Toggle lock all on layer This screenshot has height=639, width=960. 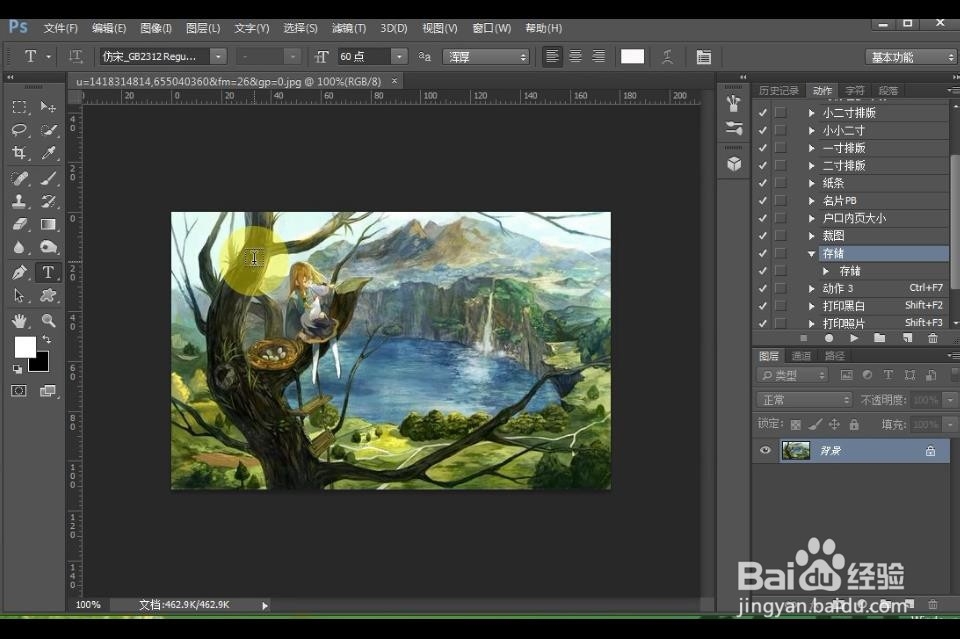(x=854, y=424)
